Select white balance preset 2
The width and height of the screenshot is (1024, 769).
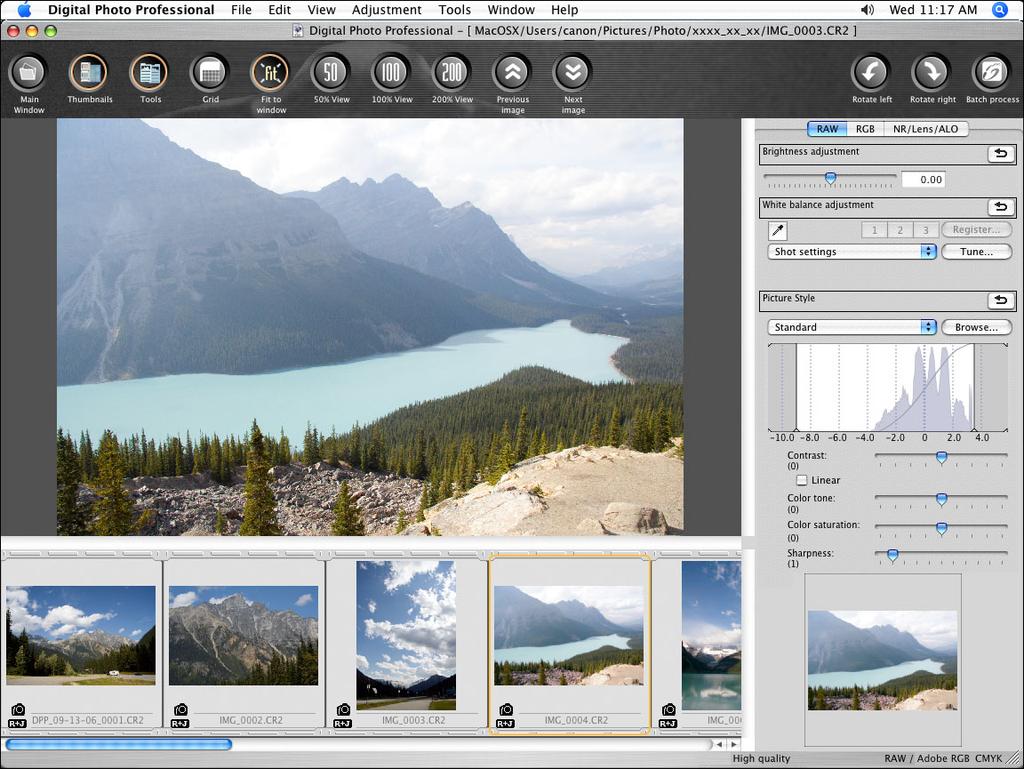click(900, 230)
